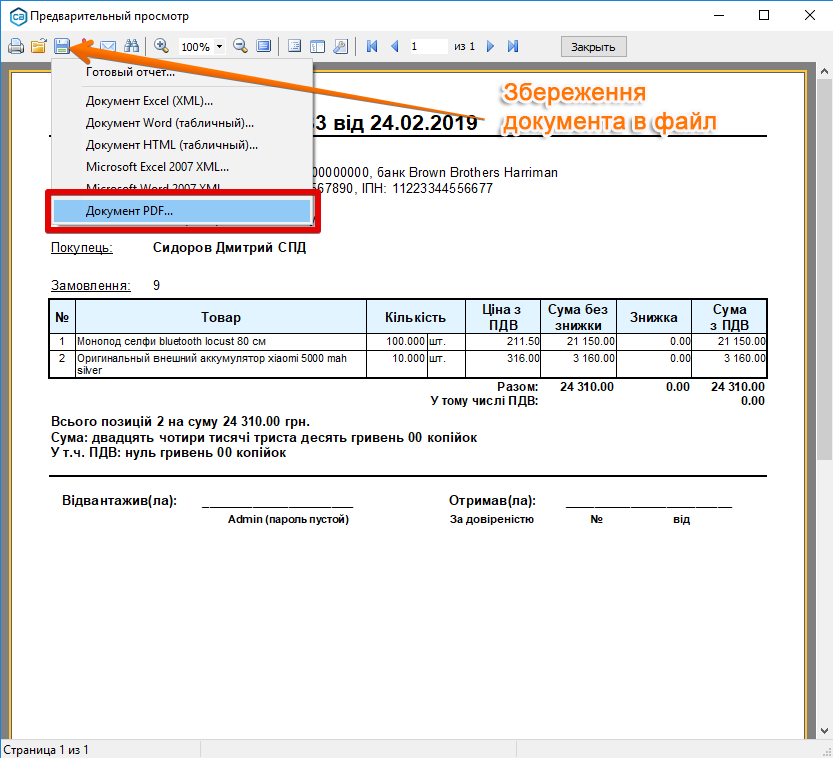Click Страница 1 из 1 in the status bar

click(46, 750)
